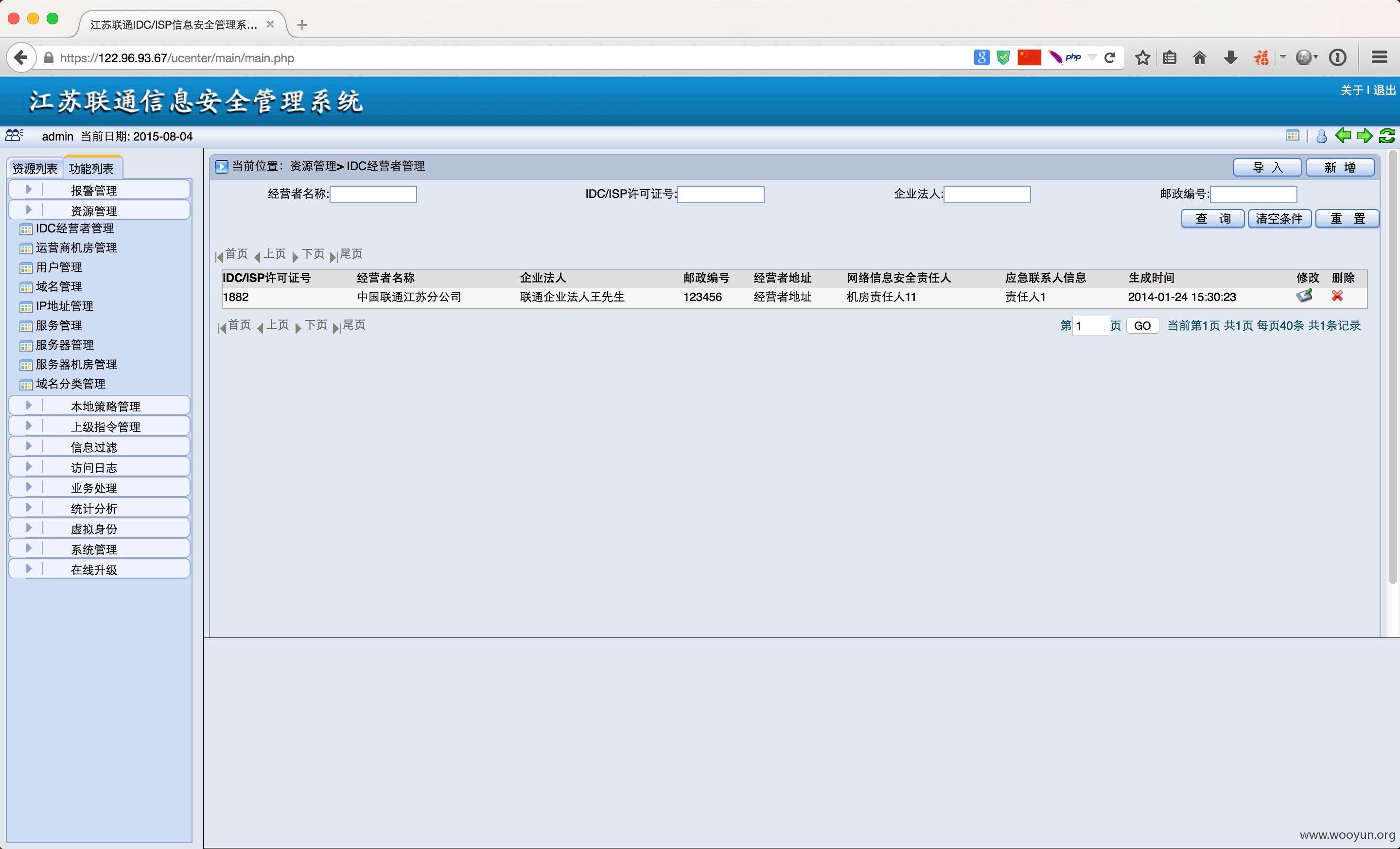Click the green refresh icon in status bar

(1387, 135)
